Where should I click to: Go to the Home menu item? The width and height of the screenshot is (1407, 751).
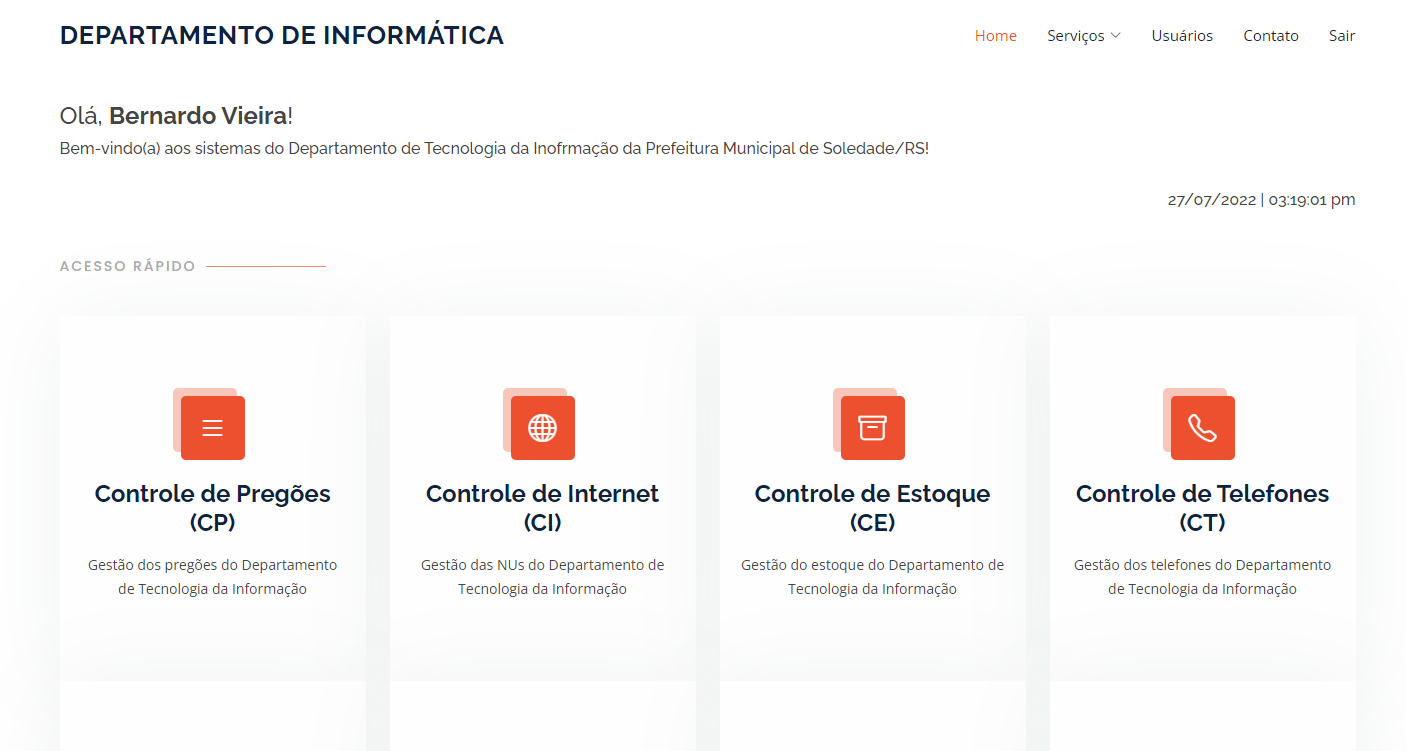click(x=995, y=36)
